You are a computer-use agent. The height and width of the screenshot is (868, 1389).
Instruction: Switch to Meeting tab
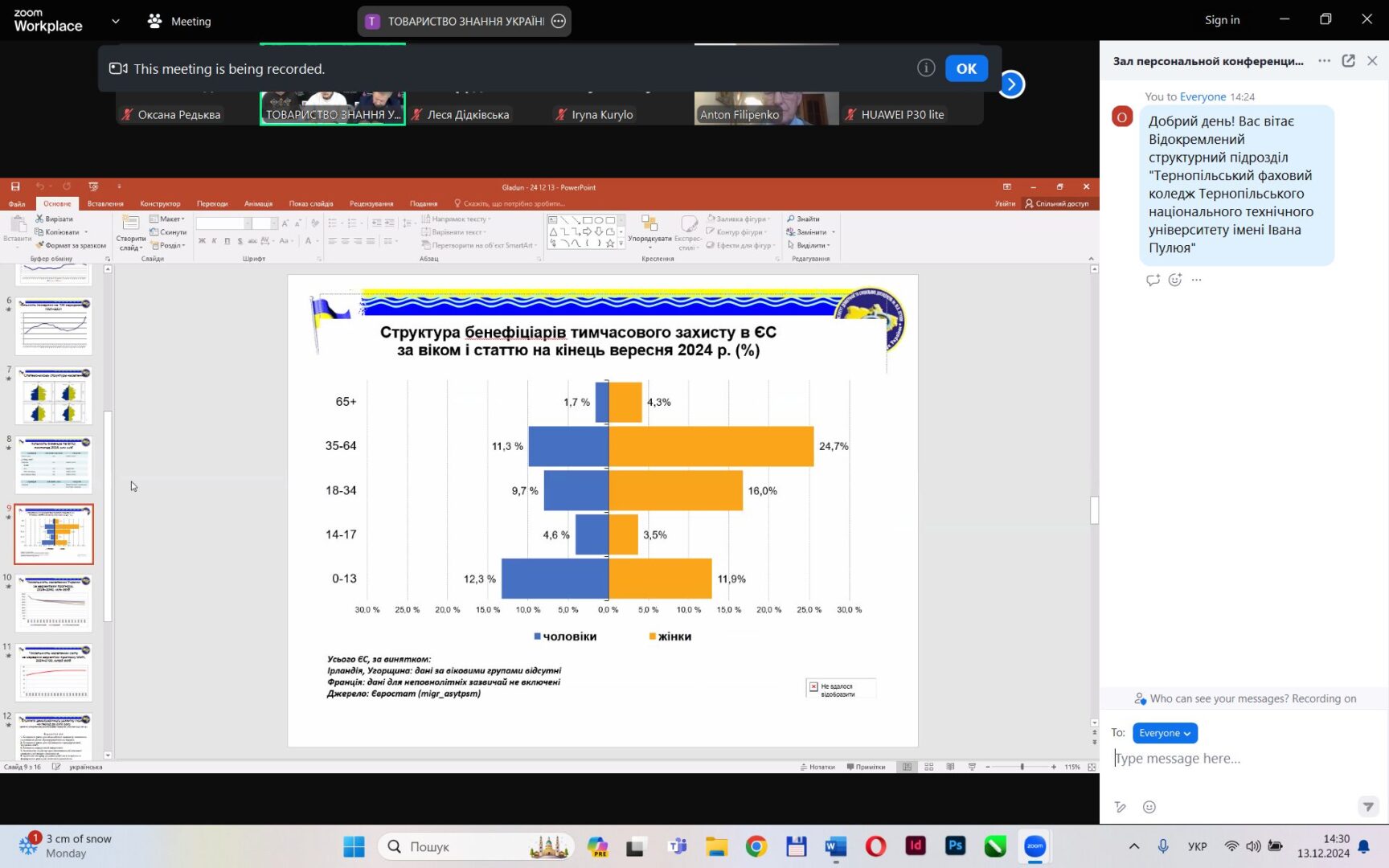click(x=179, y=21)
